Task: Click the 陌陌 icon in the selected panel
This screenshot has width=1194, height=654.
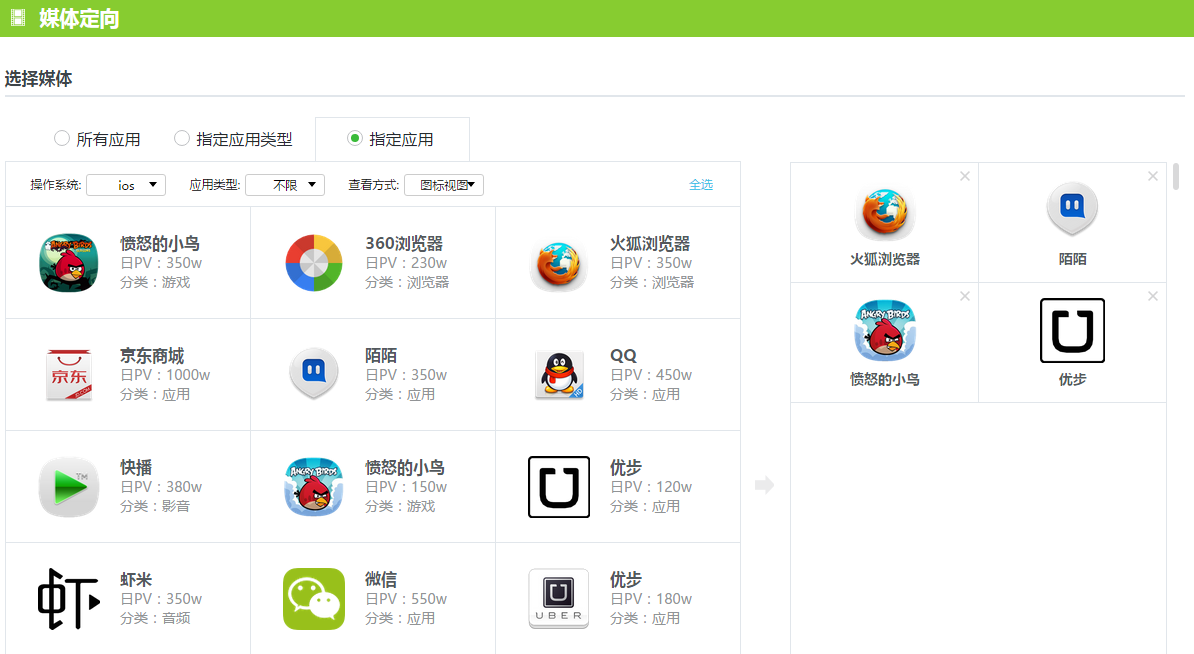Action: click(1072, 208)
